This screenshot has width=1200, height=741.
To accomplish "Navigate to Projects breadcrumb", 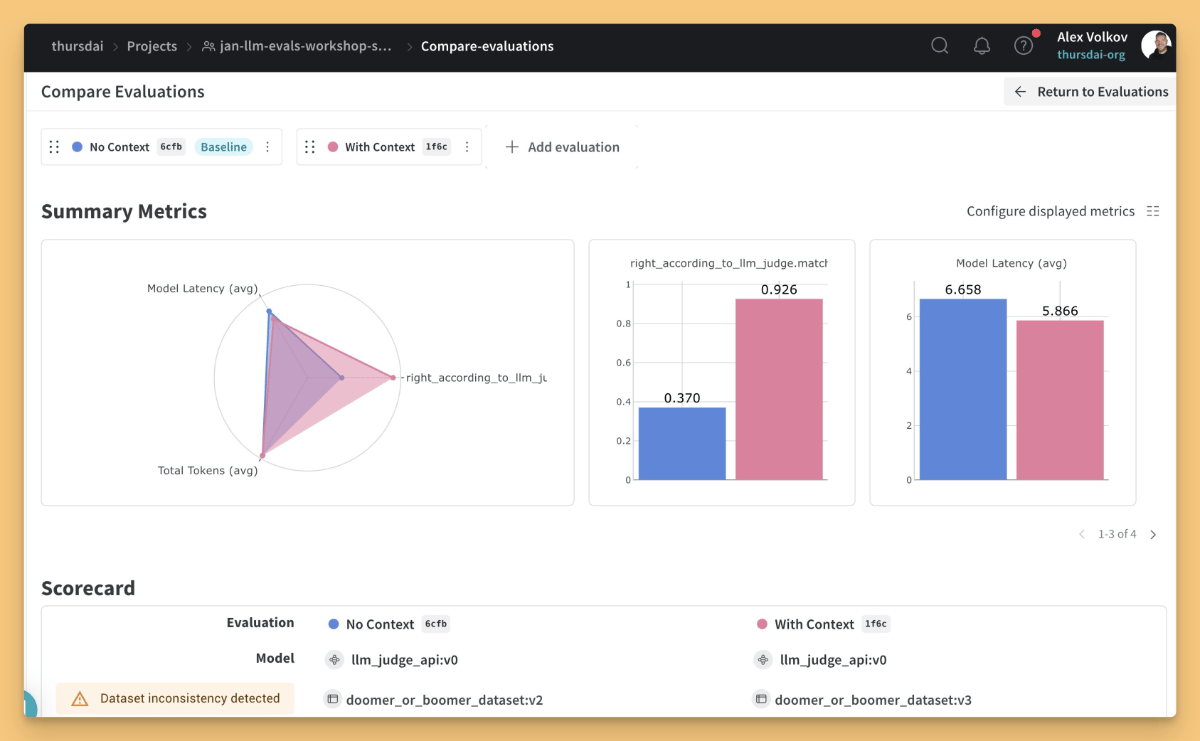I will (x=152, y=46).
